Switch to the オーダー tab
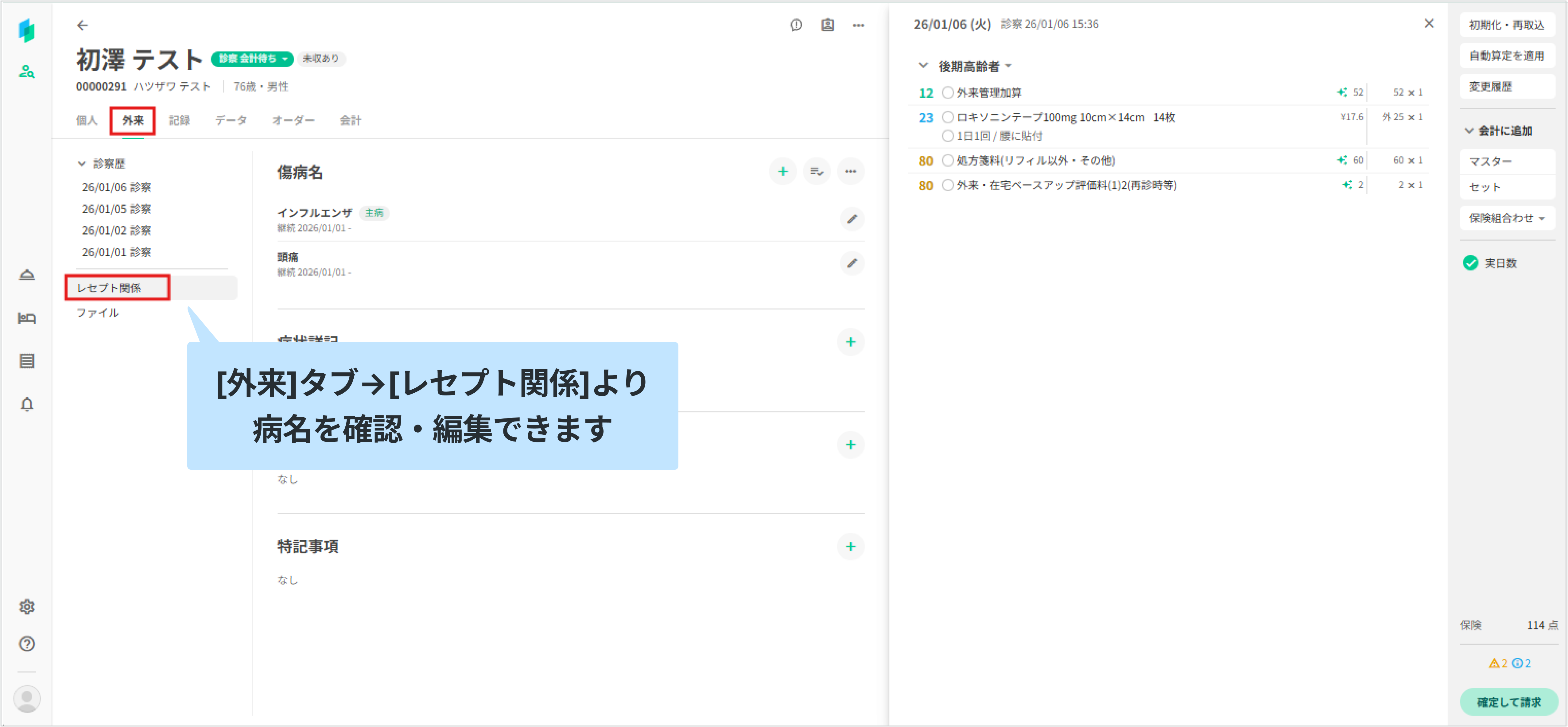Image resolution: width=1568 pixels, height=727 pixels. (293, 121)
